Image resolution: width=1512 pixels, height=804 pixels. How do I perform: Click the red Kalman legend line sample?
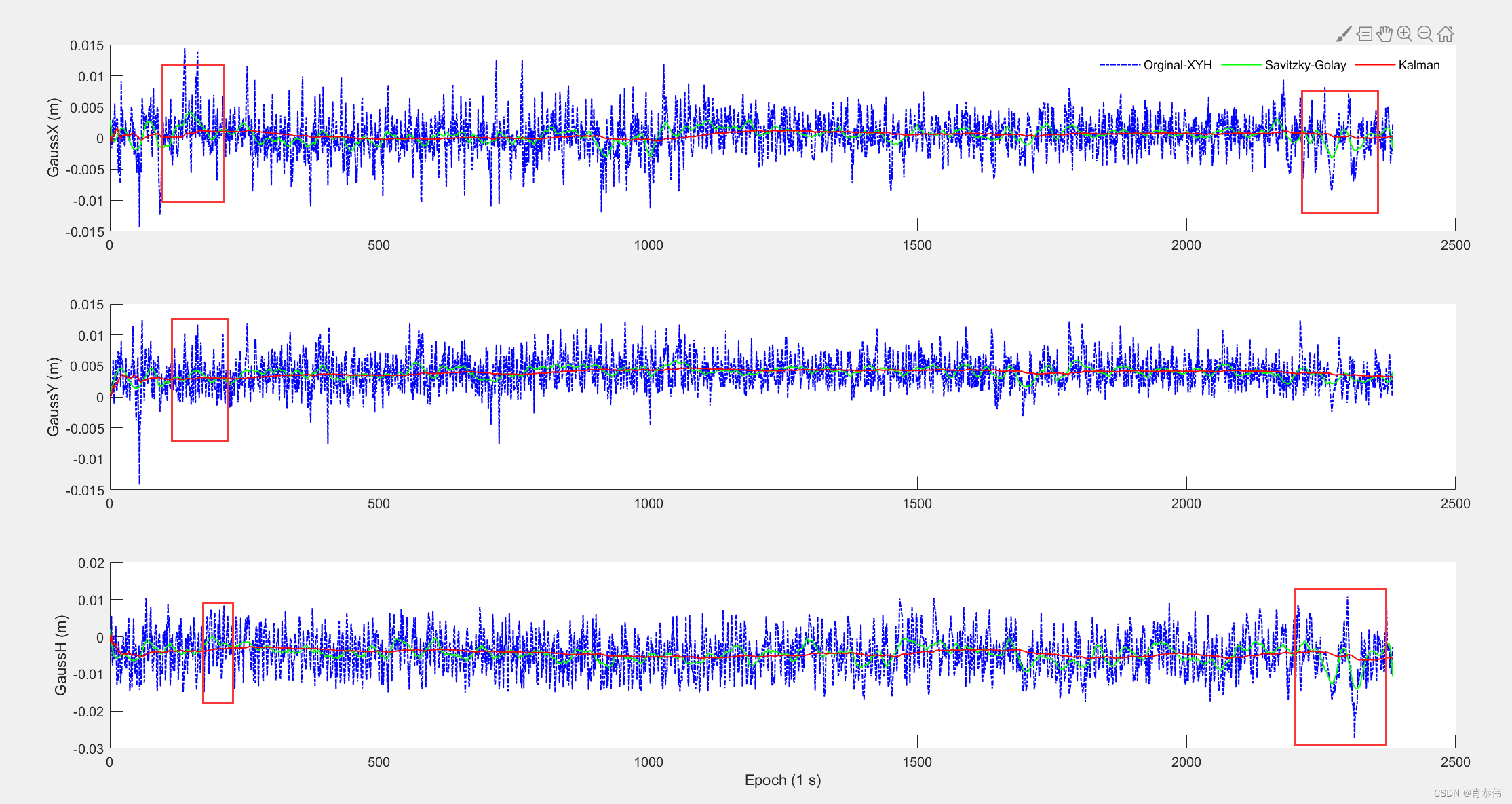pyautogui.click(x=1375, y=65)
